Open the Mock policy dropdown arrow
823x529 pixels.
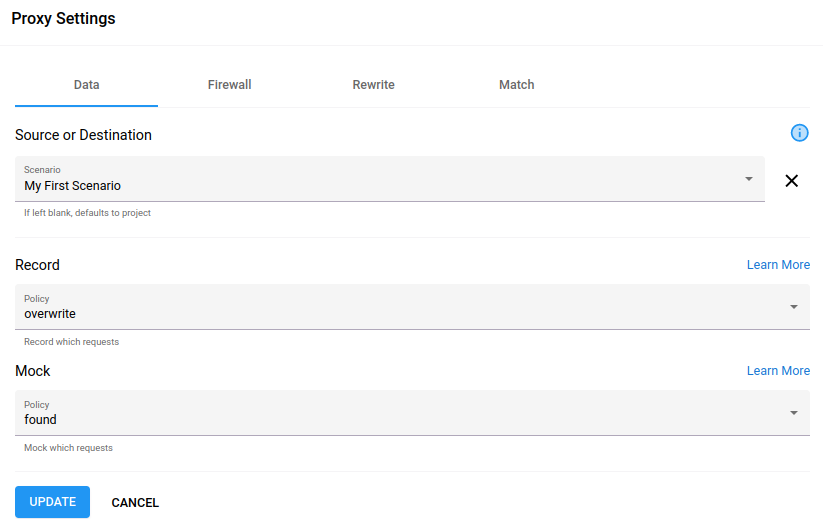793,413
